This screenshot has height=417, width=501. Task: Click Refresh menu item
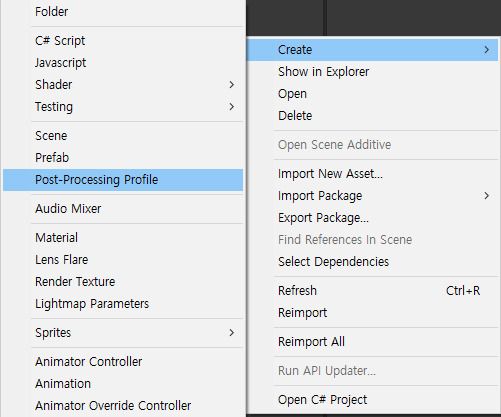[372, 291]
